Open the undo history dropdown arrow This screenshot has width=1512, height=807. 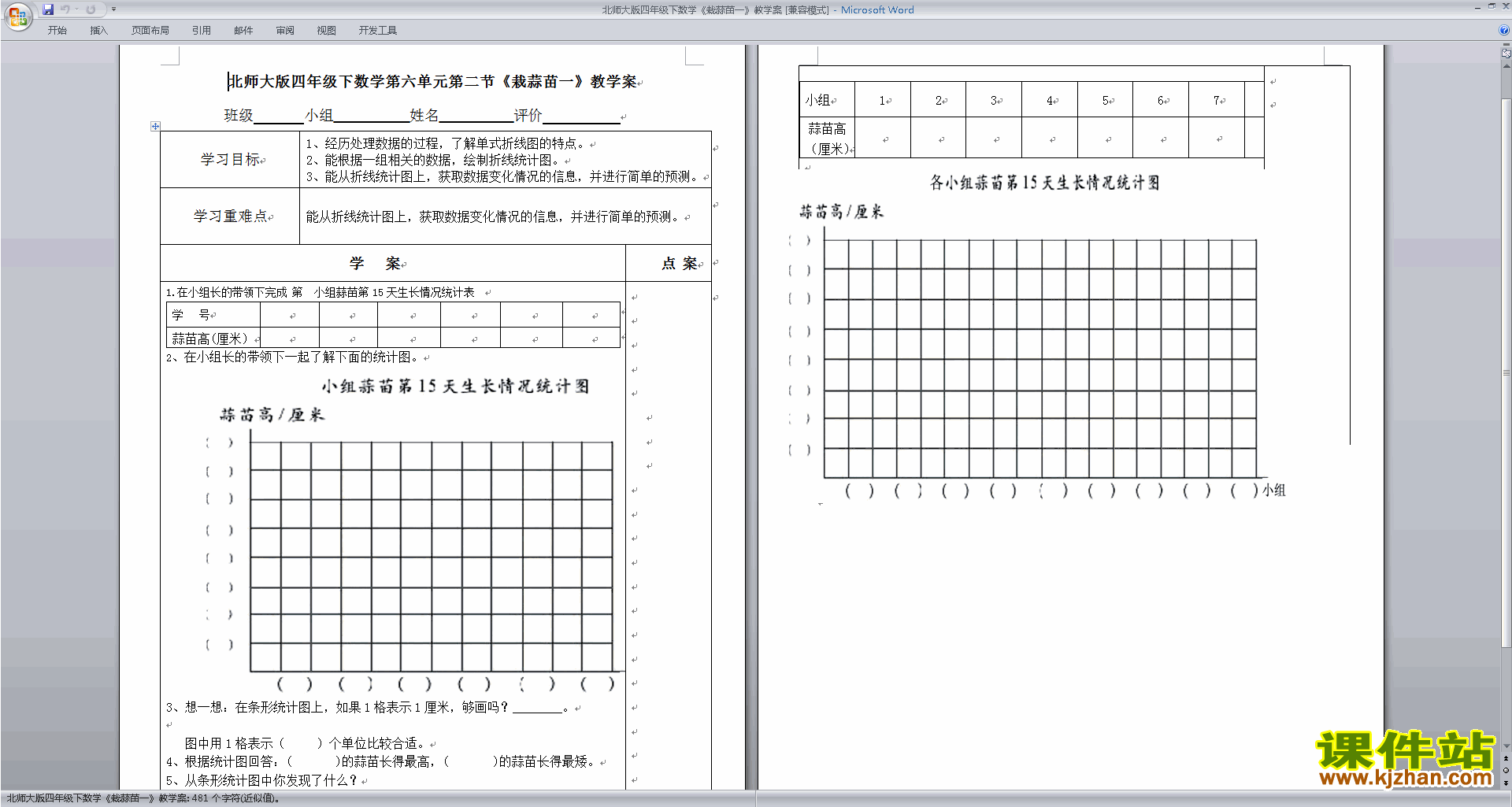(77, 9)
